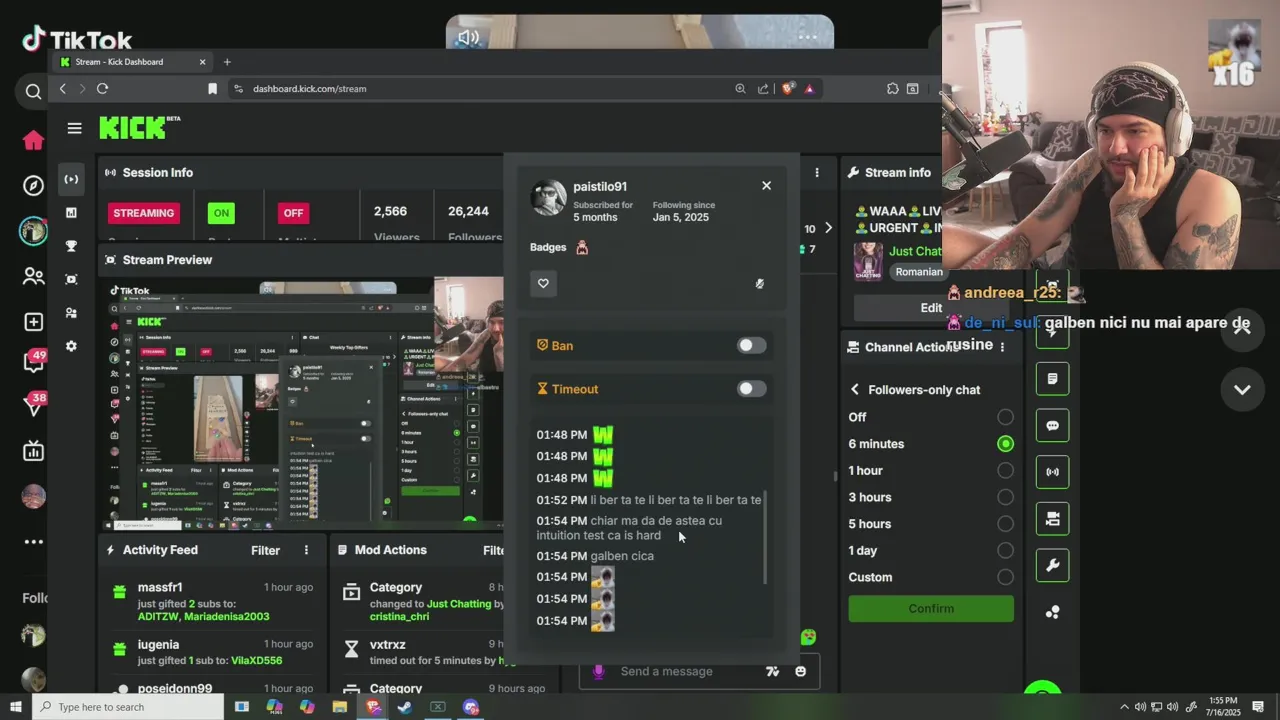Open a new browser tab
This screenshot has width=1280, height=720.
pos(227,62)
